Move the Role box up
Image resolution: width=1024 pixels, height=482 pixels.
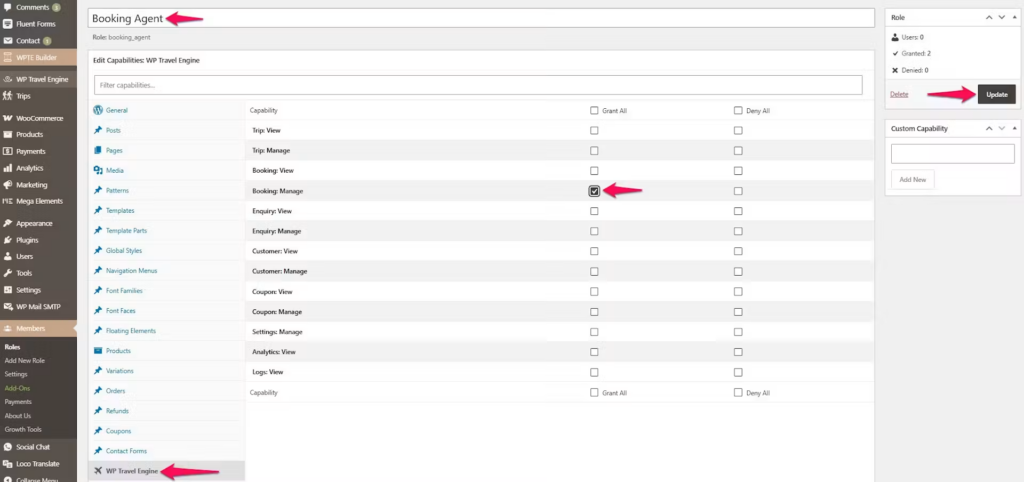click(x=989, y=18)
